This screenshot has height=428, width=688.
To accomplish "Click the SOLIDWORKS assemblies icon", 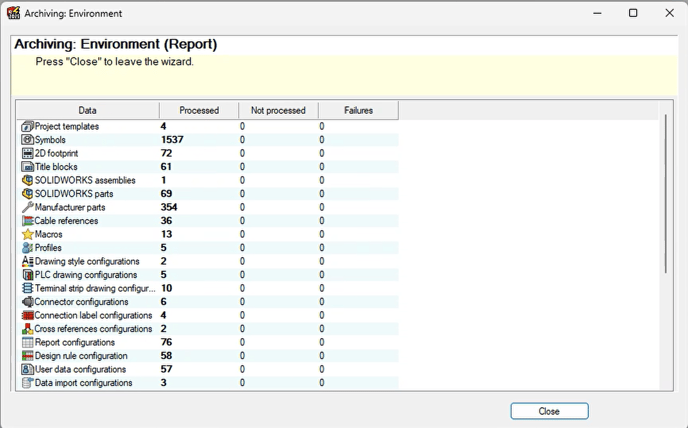I will [27, 180].
